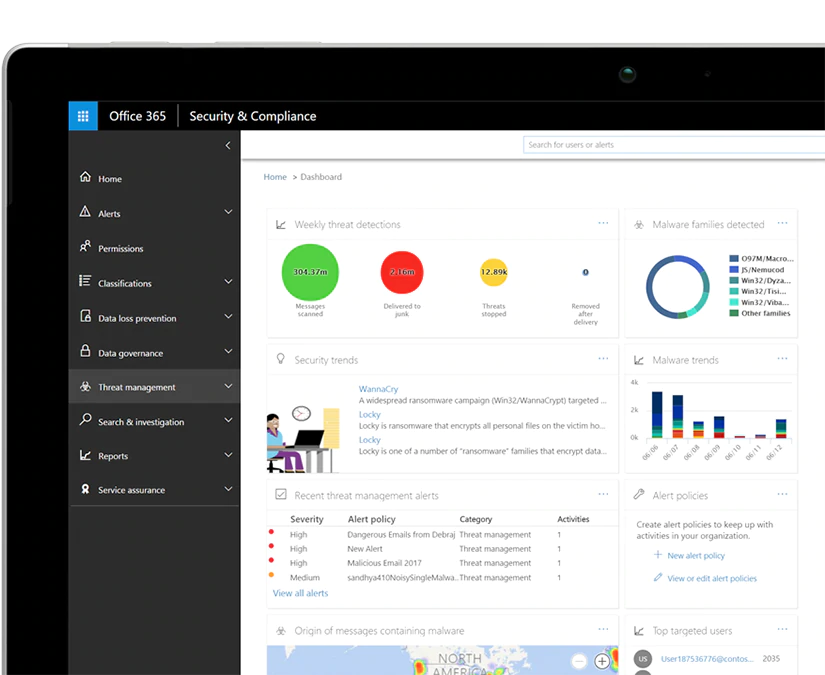
Task: Click the Home icon in sidebar
Action: (x=85, y=178)
